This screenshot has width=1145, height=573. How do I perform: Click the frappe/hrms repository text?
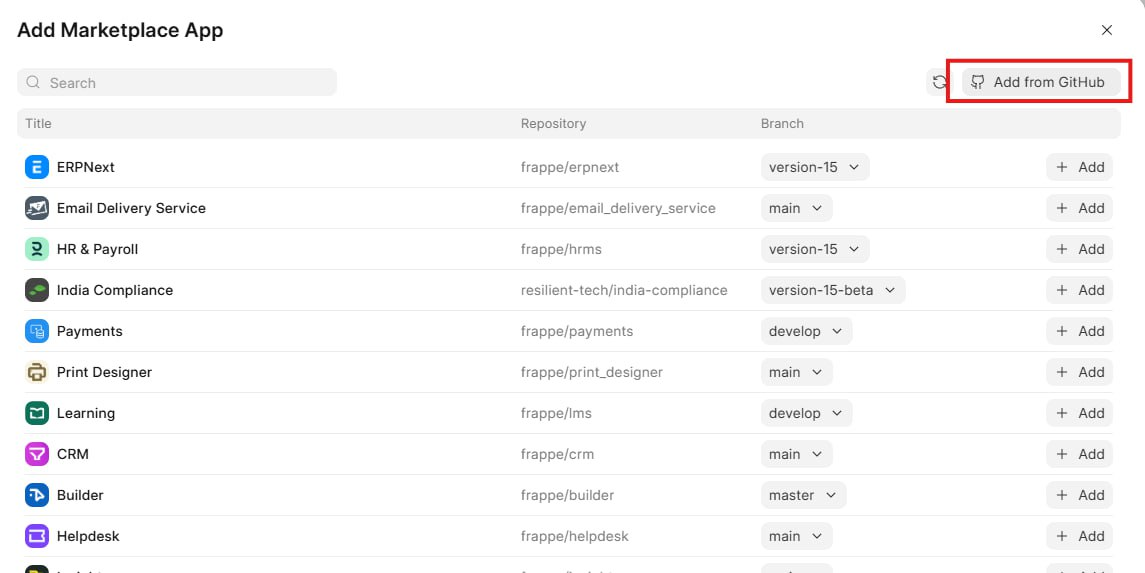point(561,249)
